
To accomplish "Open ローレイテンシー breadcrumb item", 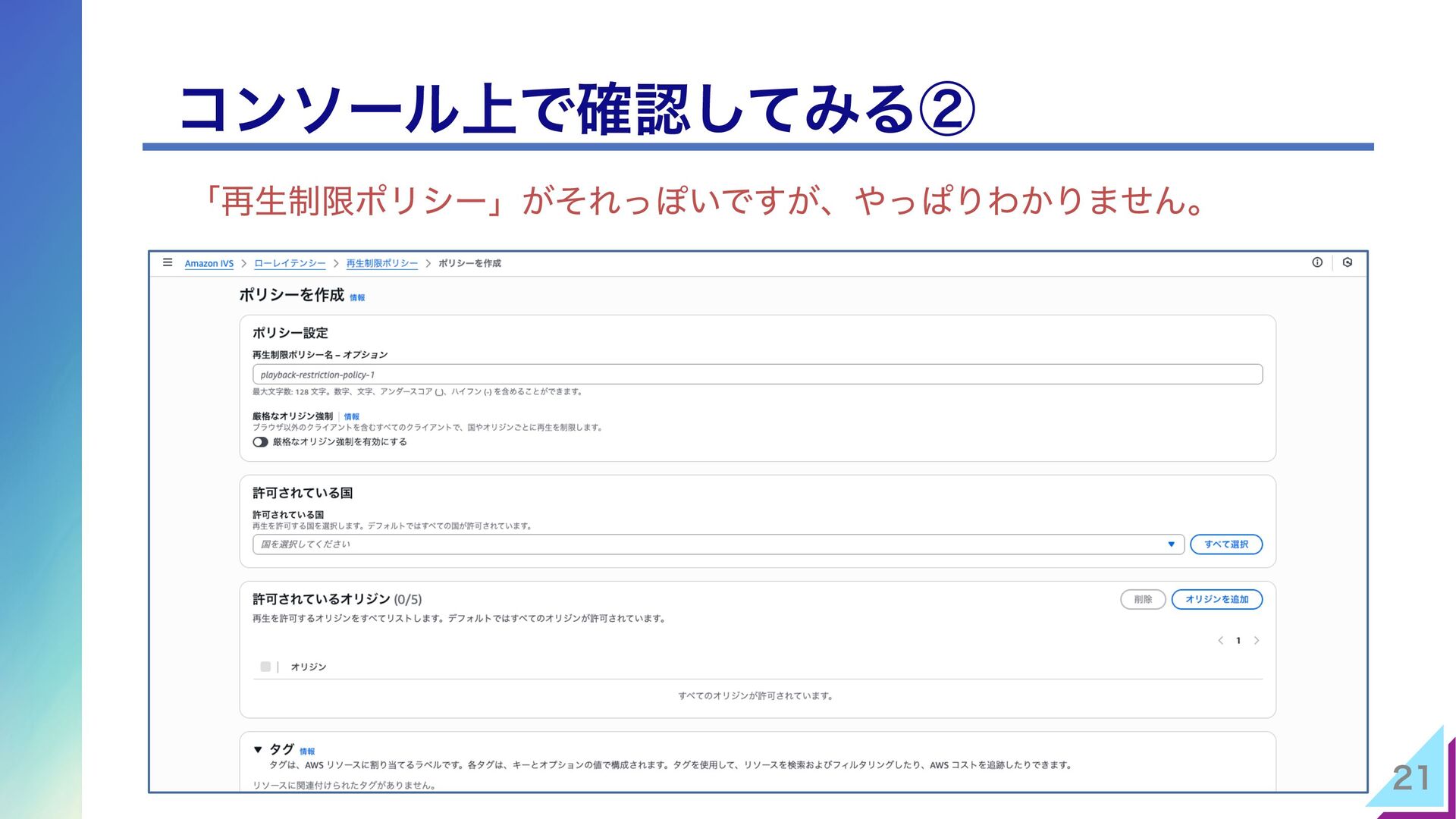I will coord(290,263).
